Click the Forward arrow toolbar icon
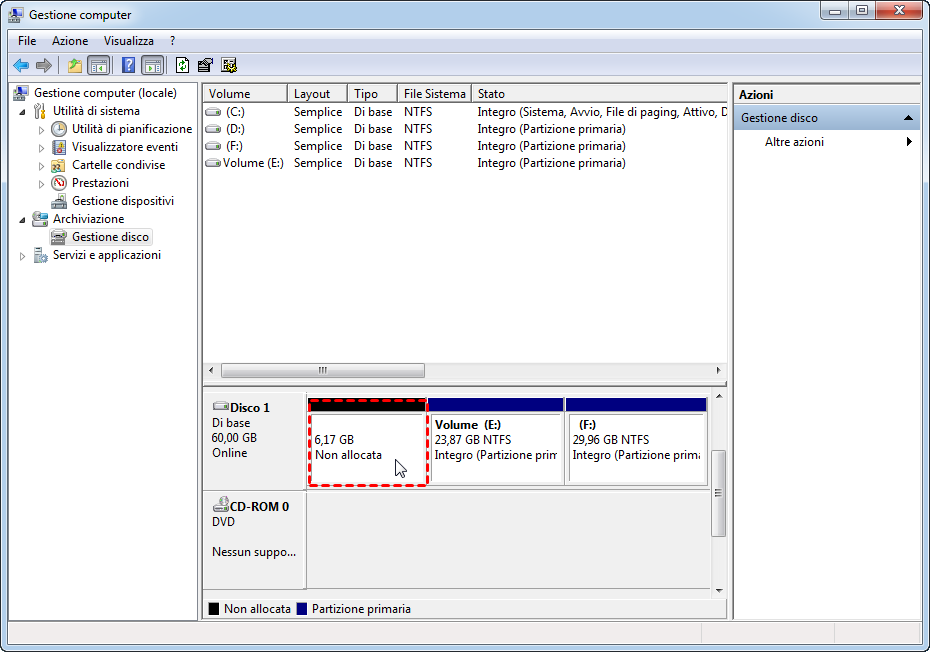This screenshot has height=652, width=930. coord(44,65)
